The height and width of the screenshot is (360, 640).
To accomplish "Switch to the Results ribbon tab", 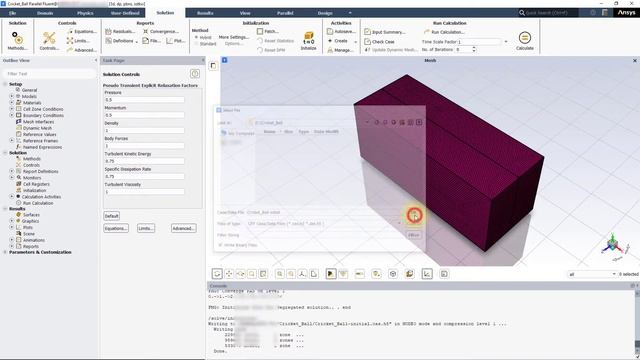I will pos(205,13).
